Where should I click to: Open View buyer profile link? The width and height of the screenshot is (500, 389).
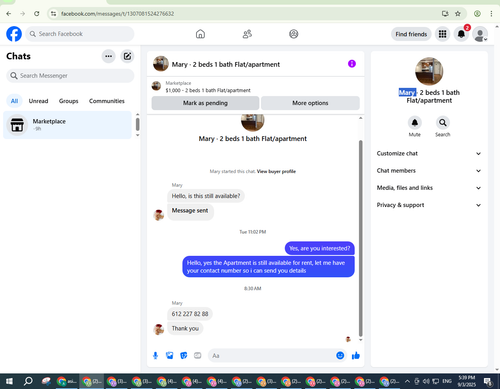[x=276, y=171]
